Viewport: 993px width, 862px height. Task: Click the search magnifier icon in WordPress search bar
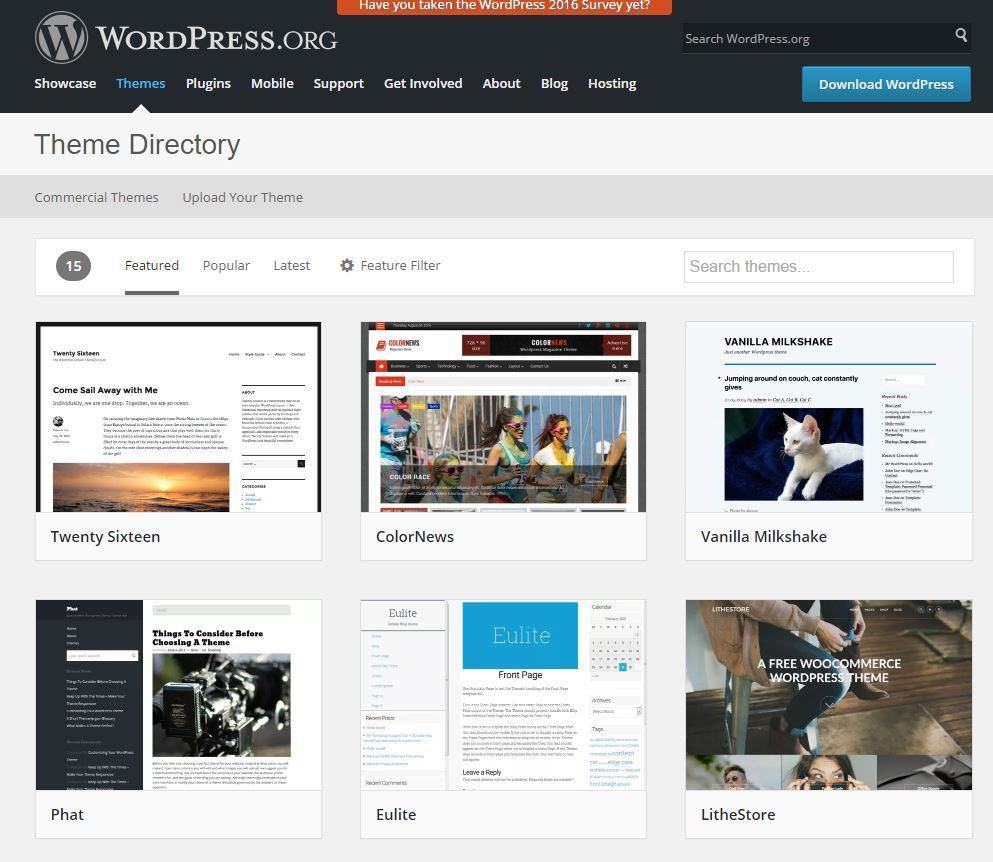click(960, 36)
